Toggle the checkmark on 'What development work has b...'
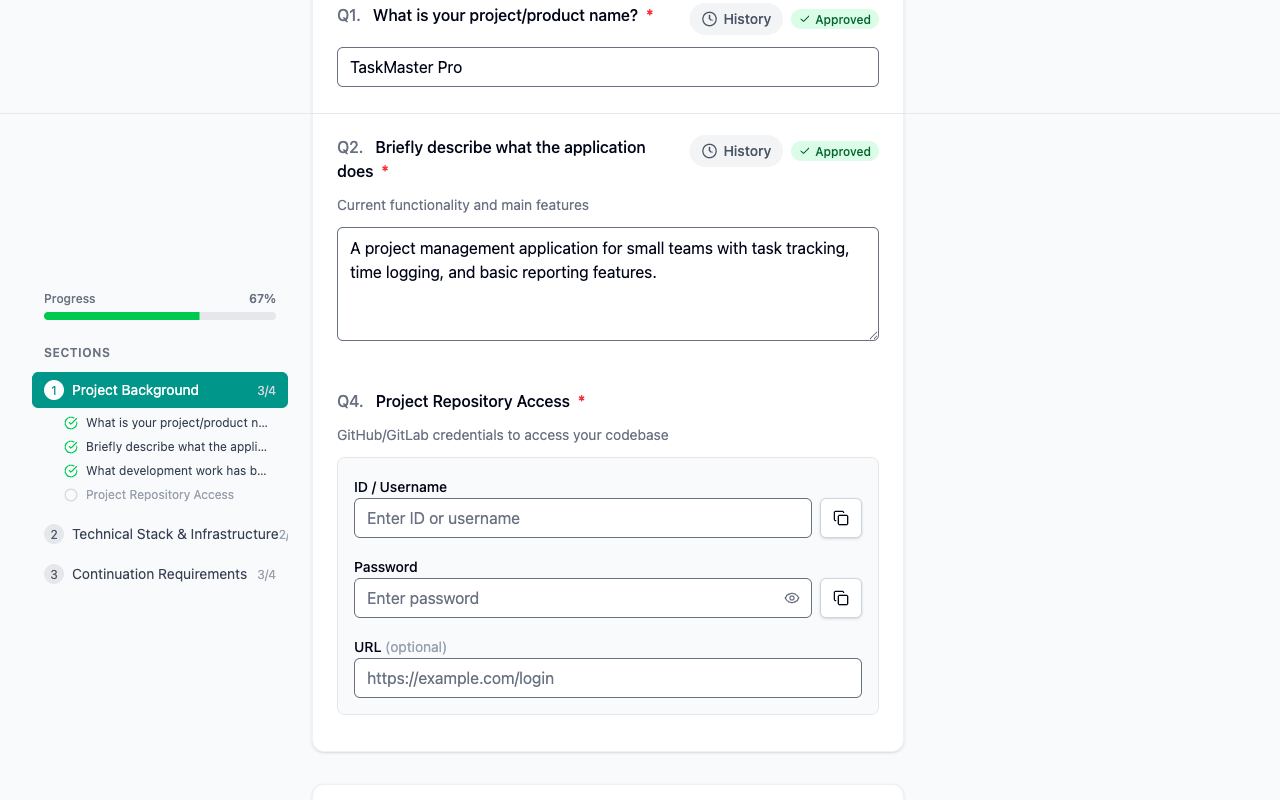 click(x=70, y=470)
